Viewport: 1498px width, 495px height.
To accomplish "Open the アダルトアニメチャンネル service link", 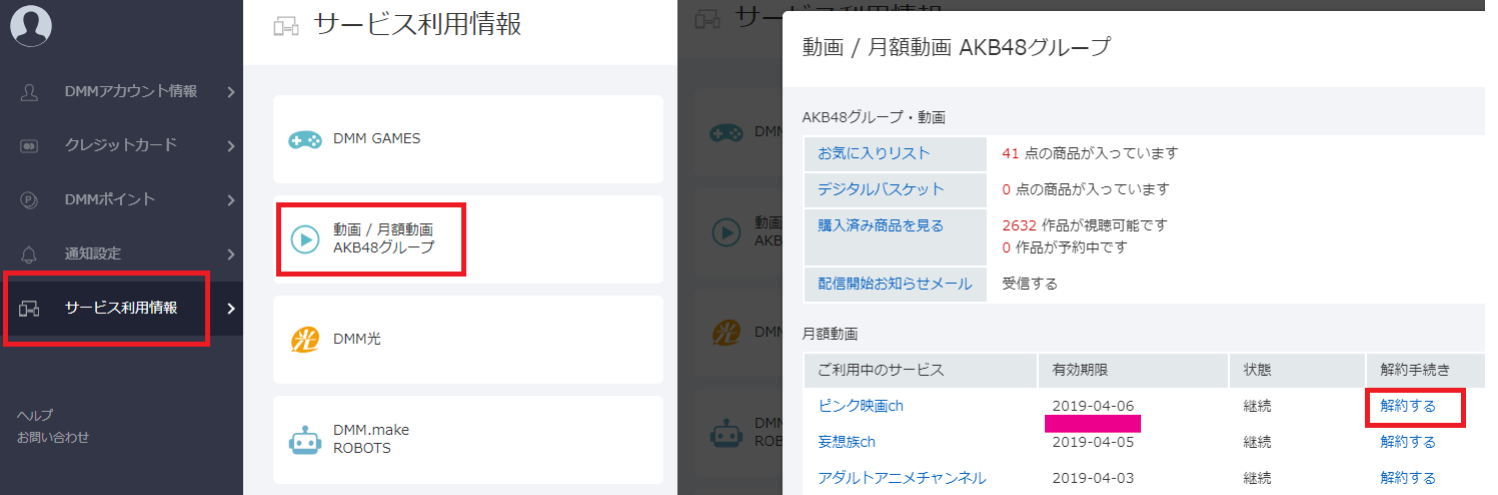I will [x=902, y=478].
